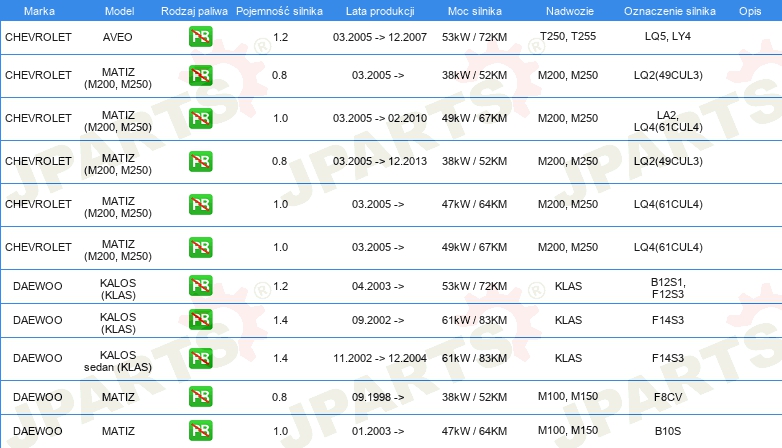Select 'KALOS sedan (KLAS)' model cell

tap(118, 361)
